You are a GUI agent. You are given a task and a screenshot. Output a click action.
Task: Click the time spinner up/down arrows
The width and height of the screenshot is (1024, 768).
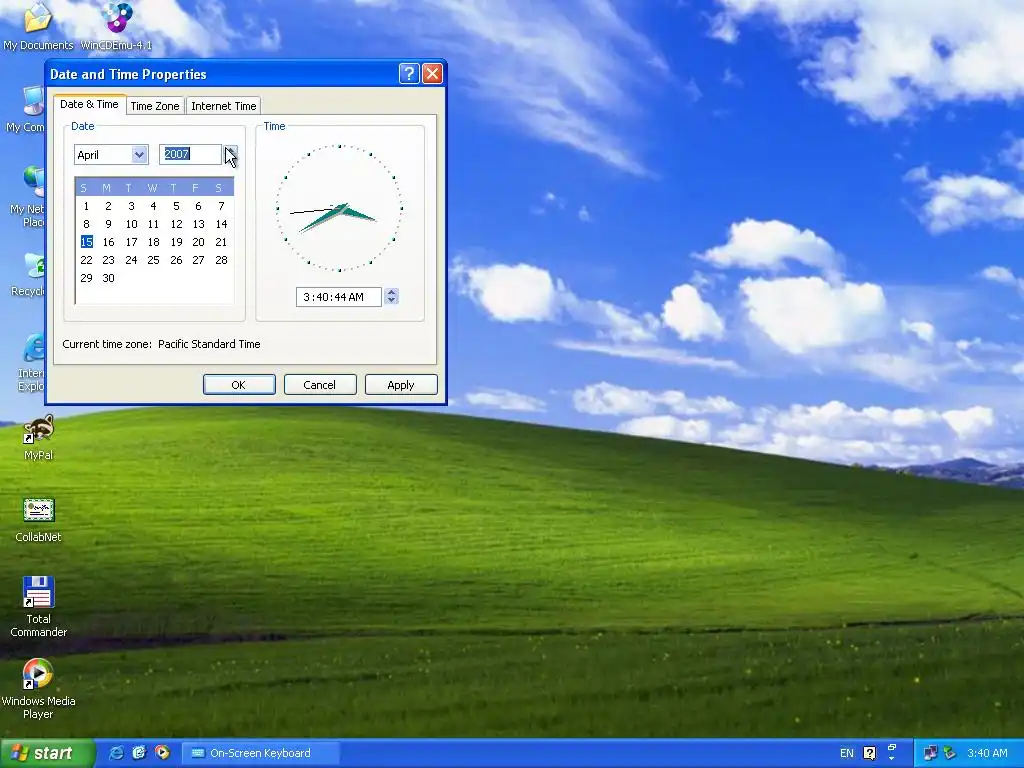[391, 296]
